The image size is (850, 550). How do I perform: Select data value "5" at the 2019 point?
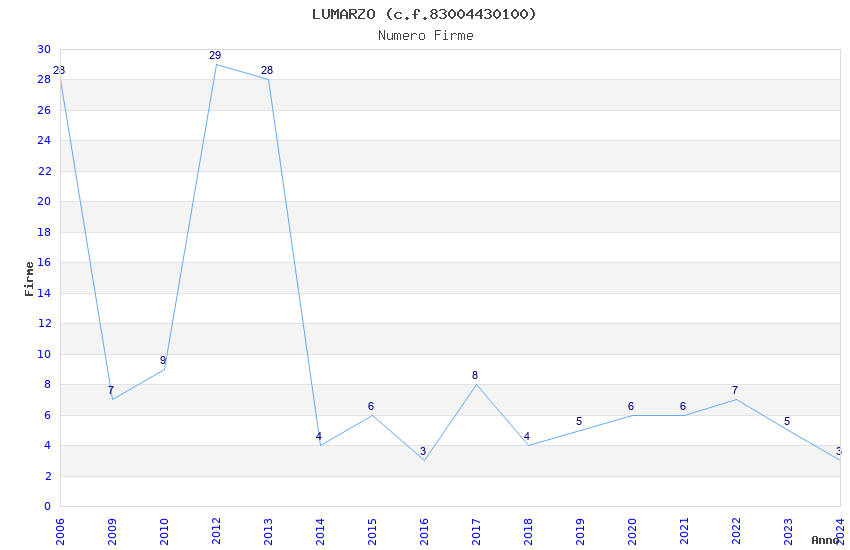coord(579,422)
